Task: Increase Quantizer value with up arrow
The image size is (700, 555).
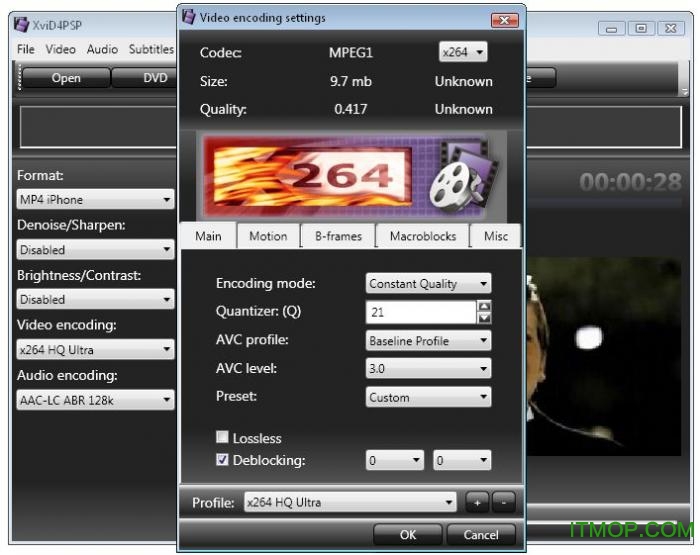Action: pyautogui.click(x=484, y=306)
